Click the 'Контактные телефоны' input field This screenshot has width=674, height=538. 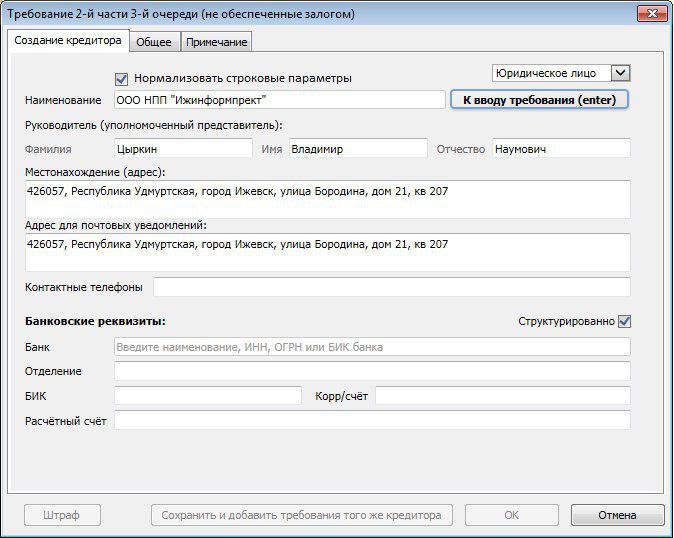[x=391, y=287]
